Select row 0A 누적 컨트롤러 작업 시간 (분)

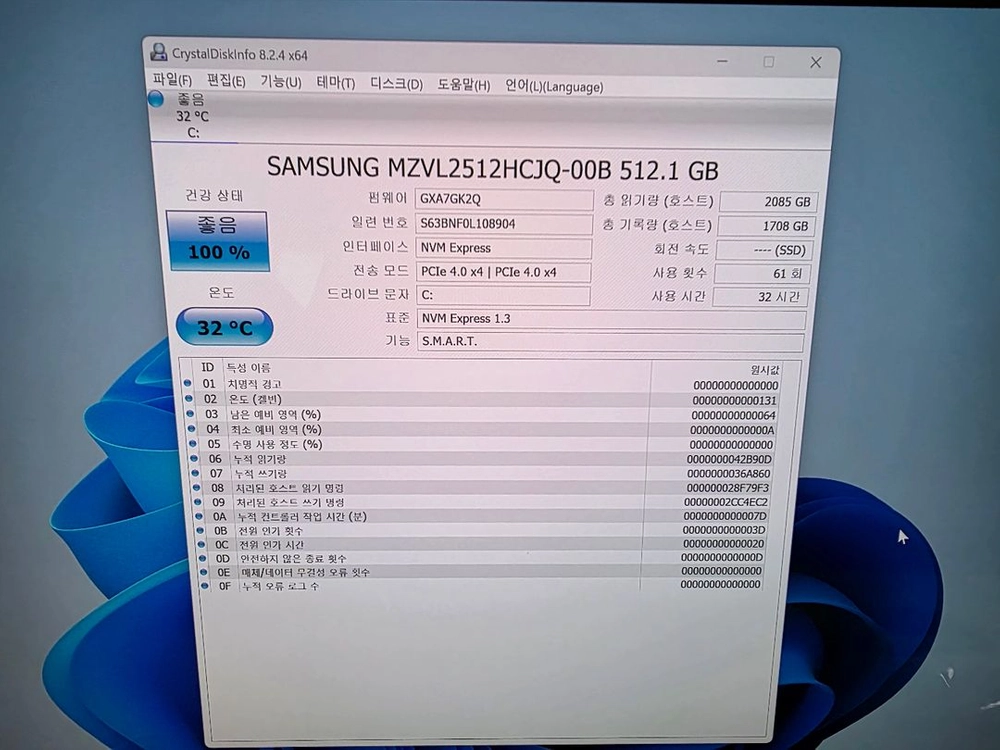[483, 516]
